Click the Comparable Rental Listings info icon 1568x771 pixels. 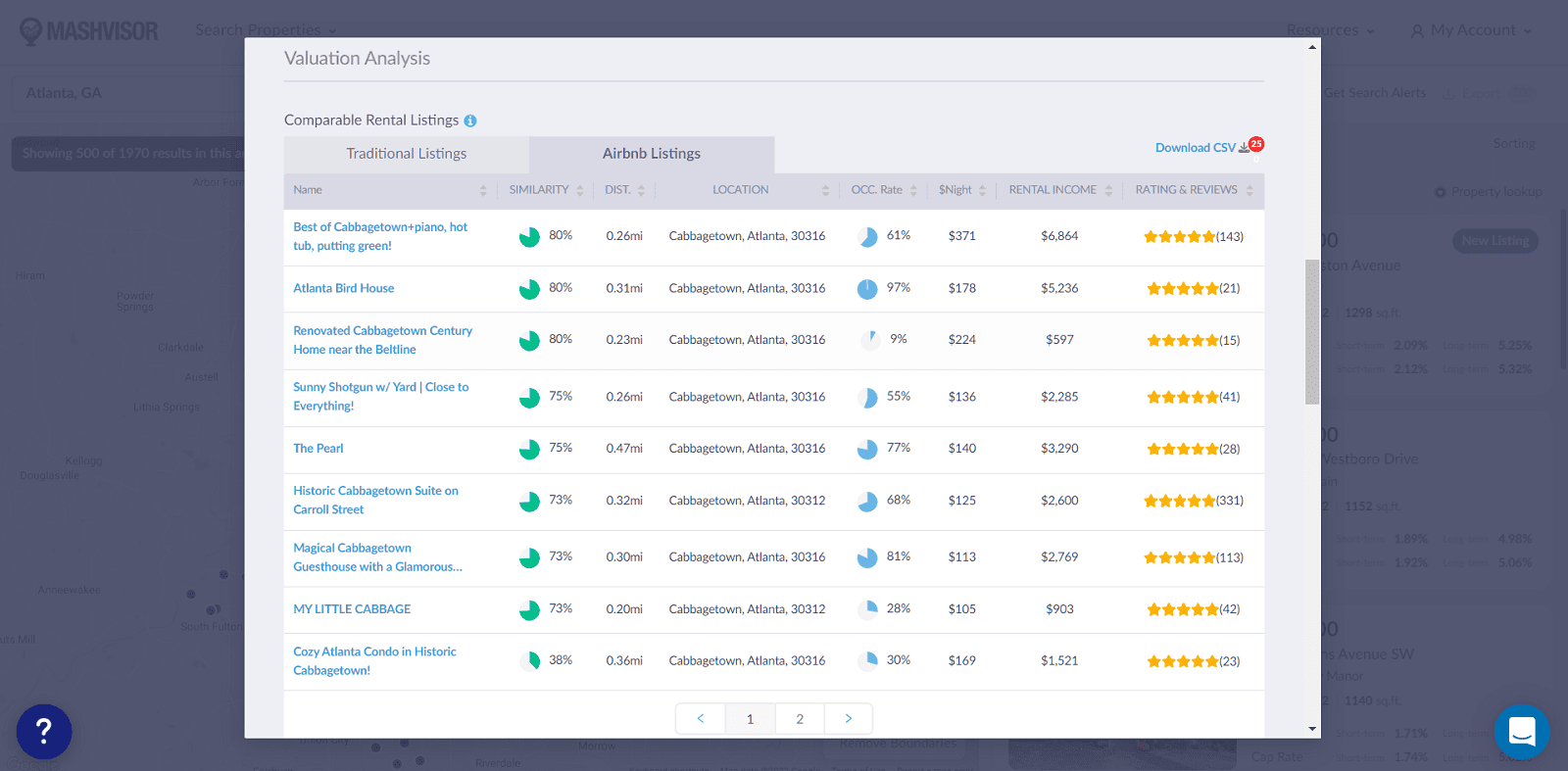(x=470, y=120)
